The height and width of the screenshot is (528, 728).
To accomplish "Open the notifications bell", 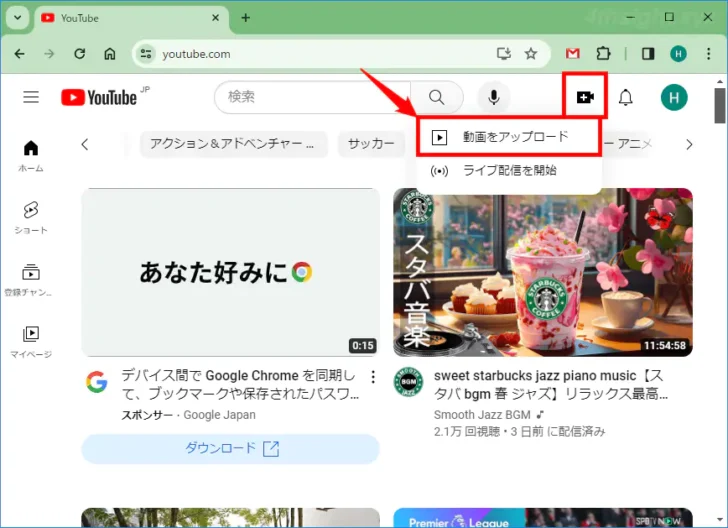I will click(x=625, y=97).
